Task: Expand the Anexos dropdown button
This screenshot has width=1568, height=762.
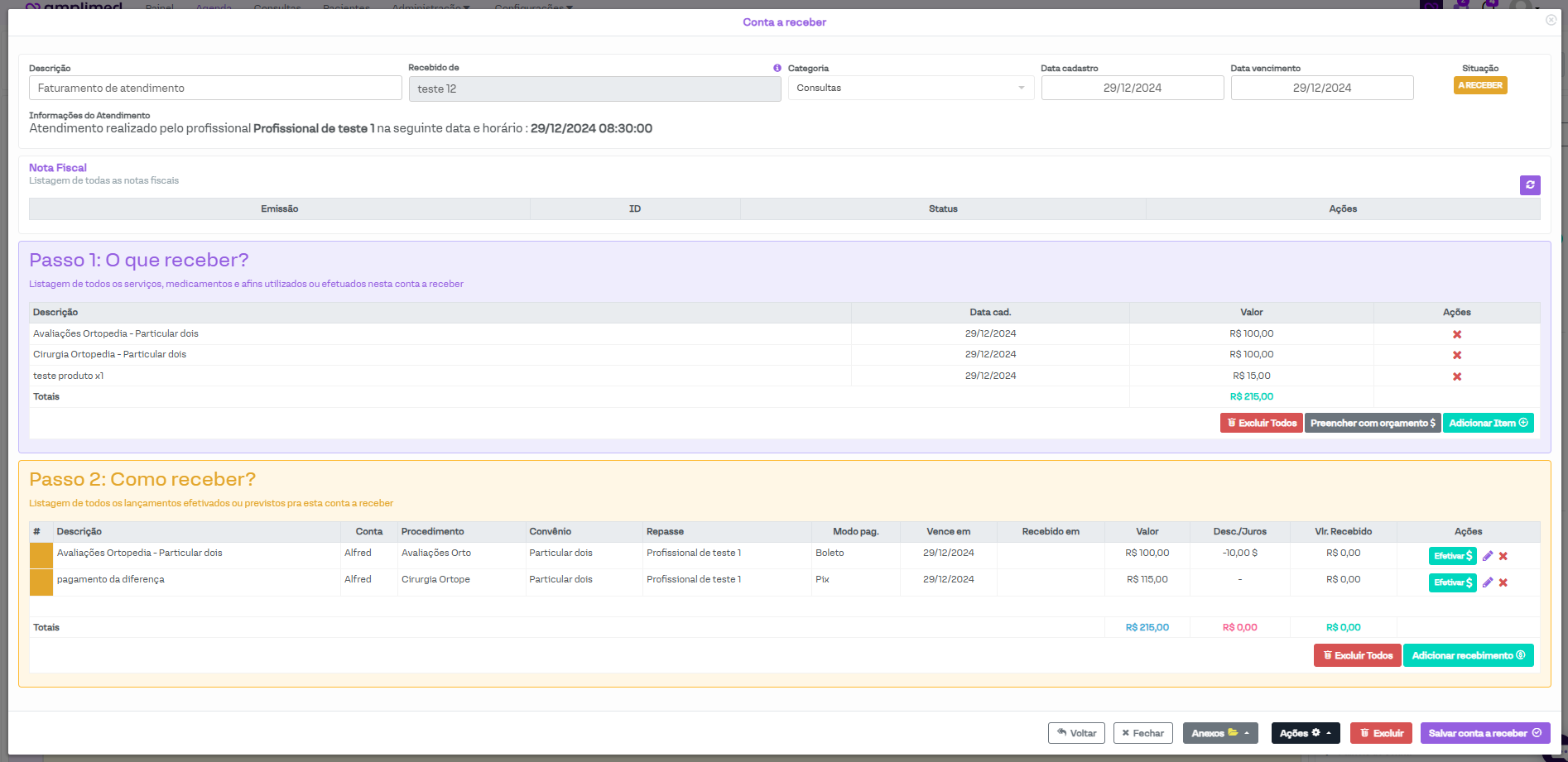Action: tap(1219, 733)
